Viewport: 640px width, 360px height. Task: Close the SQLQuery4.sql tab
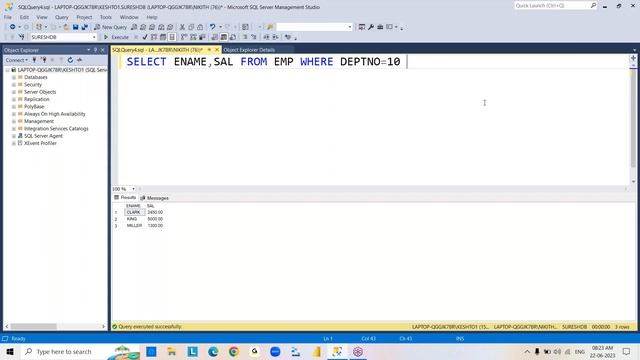click(x=217, y=50)
